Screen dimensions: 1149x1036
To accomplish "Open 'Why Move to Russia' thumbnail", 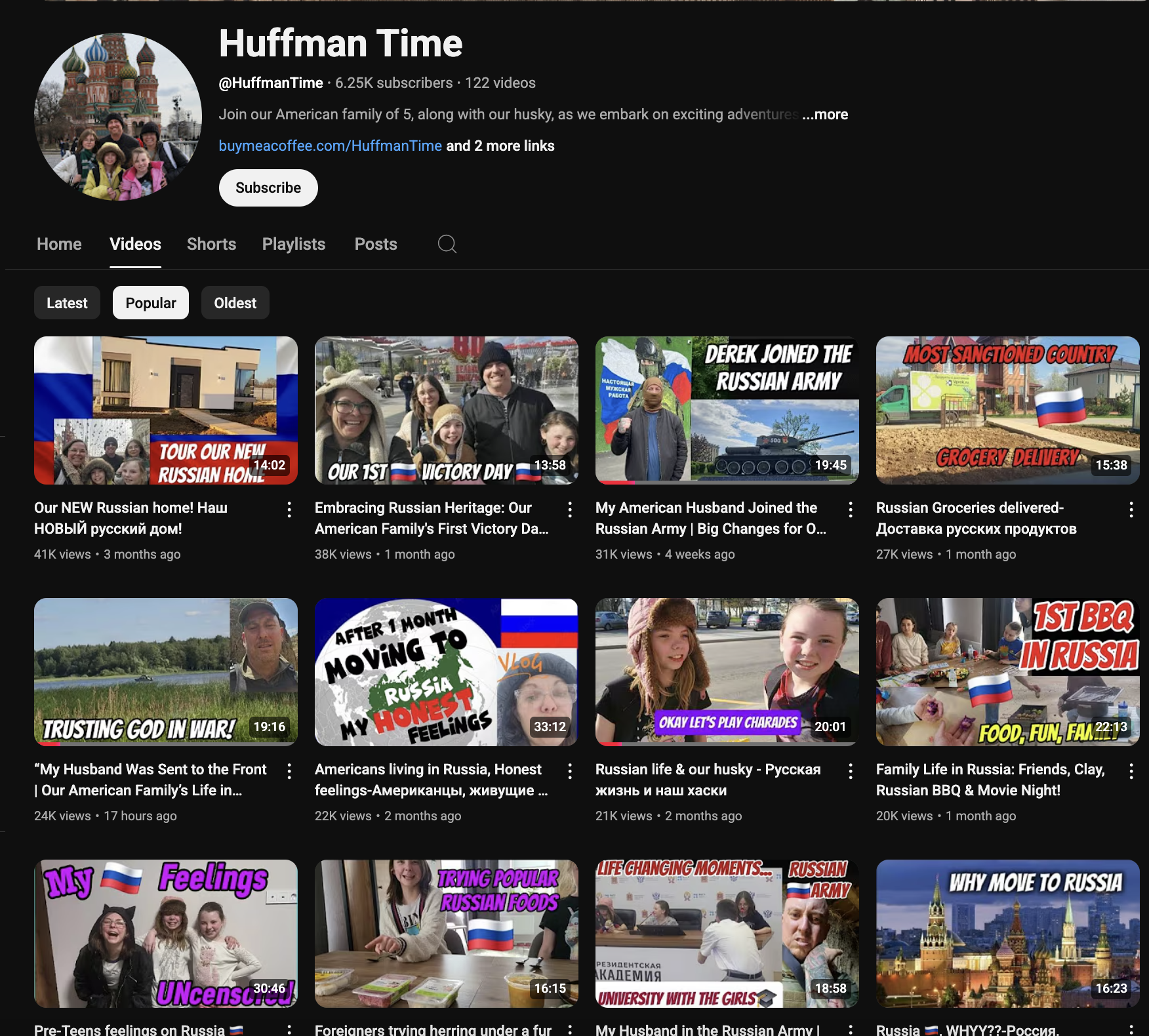I will click(1008, 934).
